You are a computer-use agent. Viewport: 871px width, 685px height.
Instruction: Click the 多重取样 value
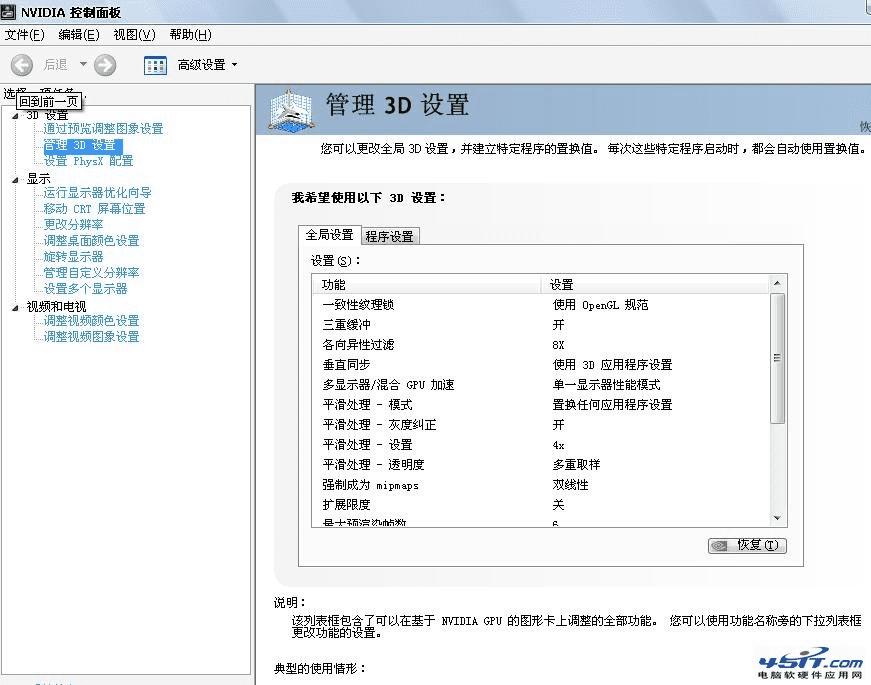click(x=576, y=465)
